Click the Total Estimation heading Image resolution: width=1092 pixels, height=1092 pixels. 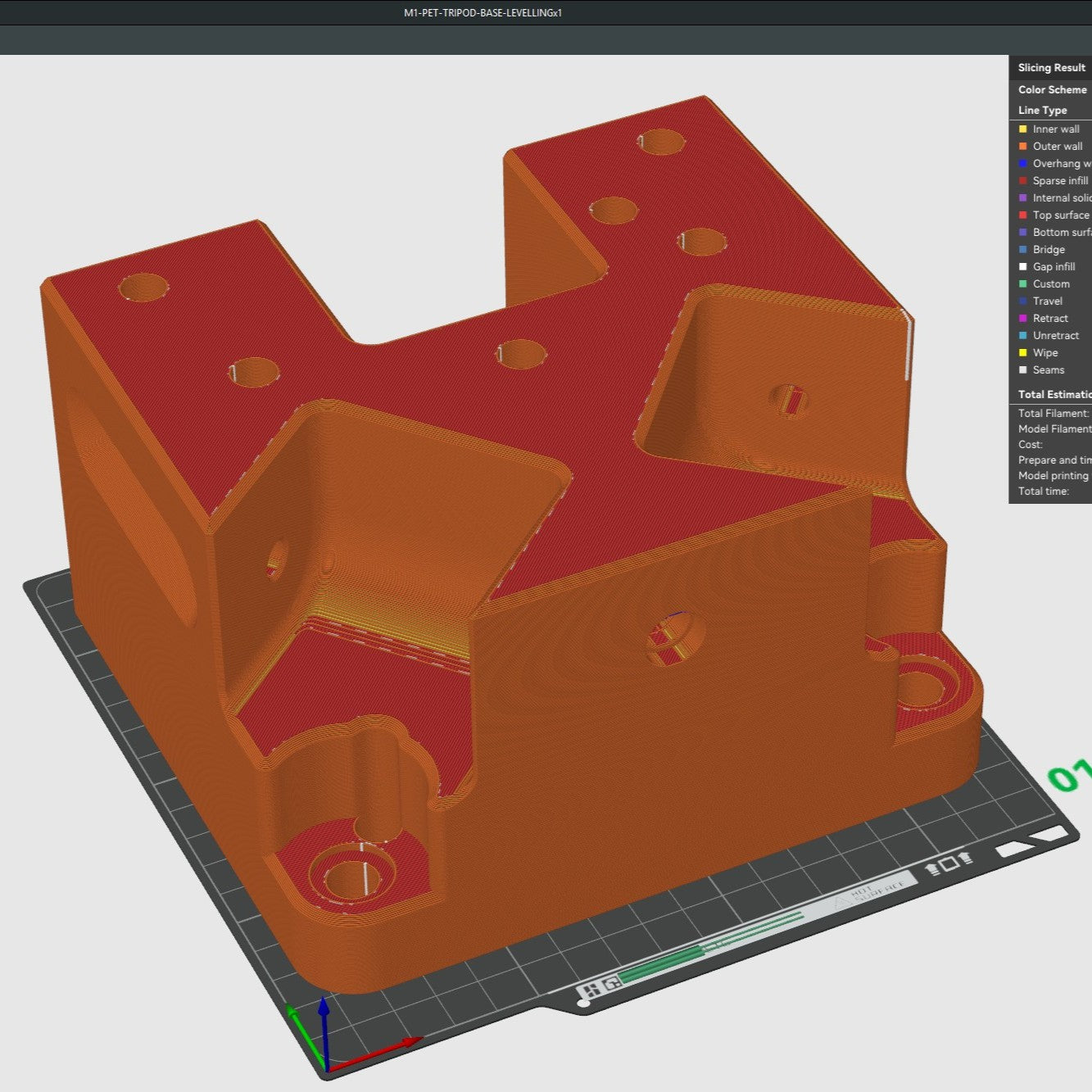[x=1054, y=394]
